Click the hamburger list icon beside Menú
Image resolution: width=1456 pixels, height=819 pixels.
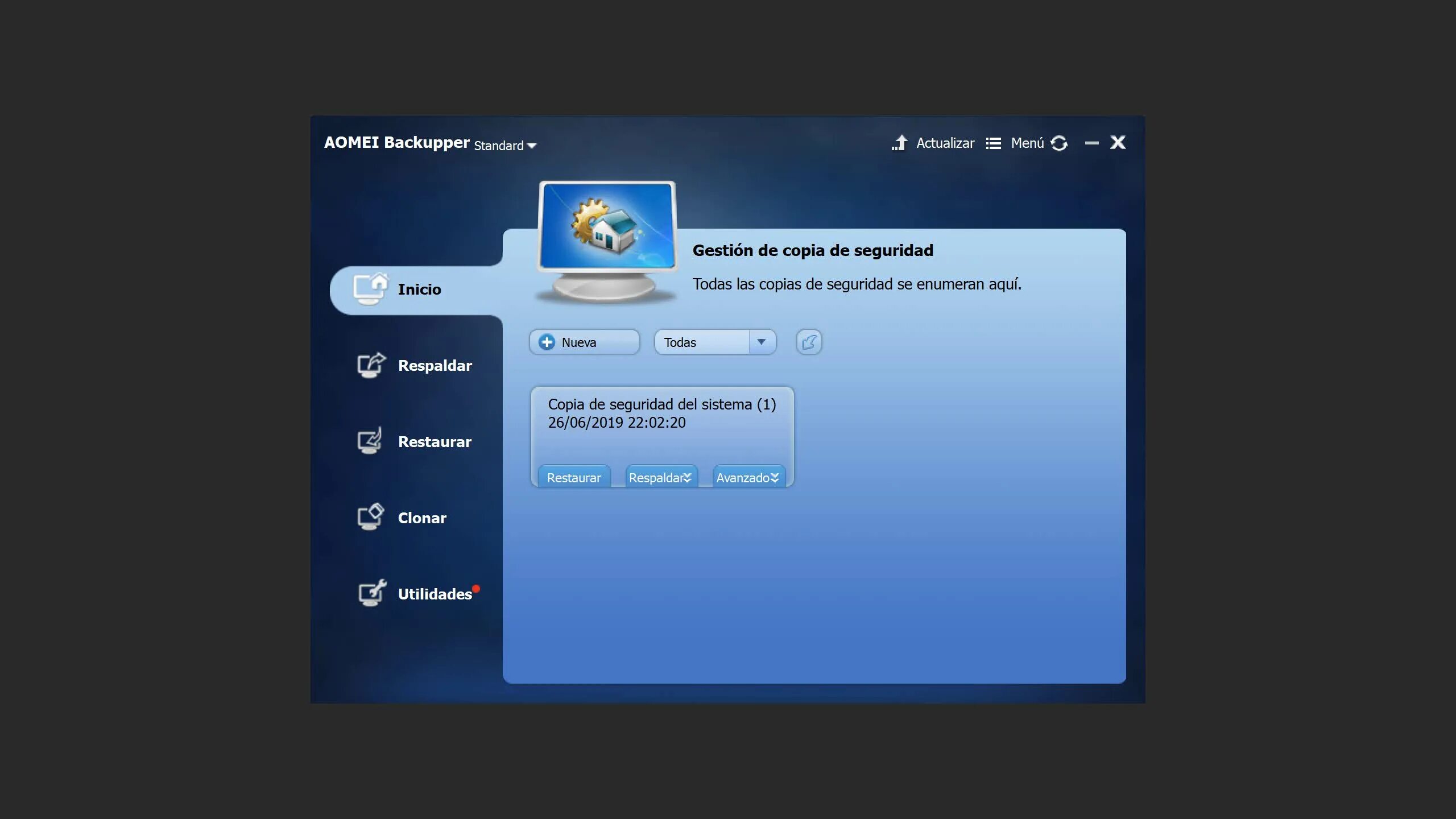click(993, 143)
